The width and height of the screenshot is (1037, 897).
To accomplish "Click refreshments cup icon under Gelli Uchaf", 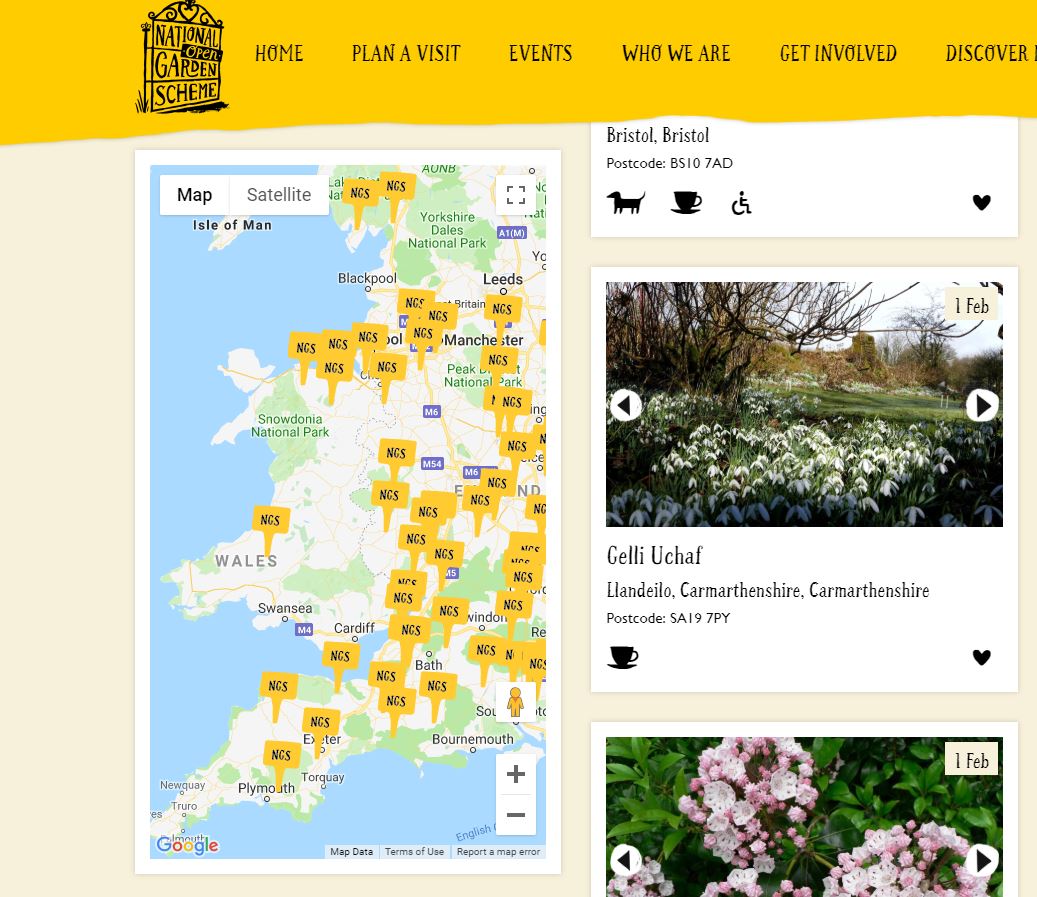I will click(623, 657).
